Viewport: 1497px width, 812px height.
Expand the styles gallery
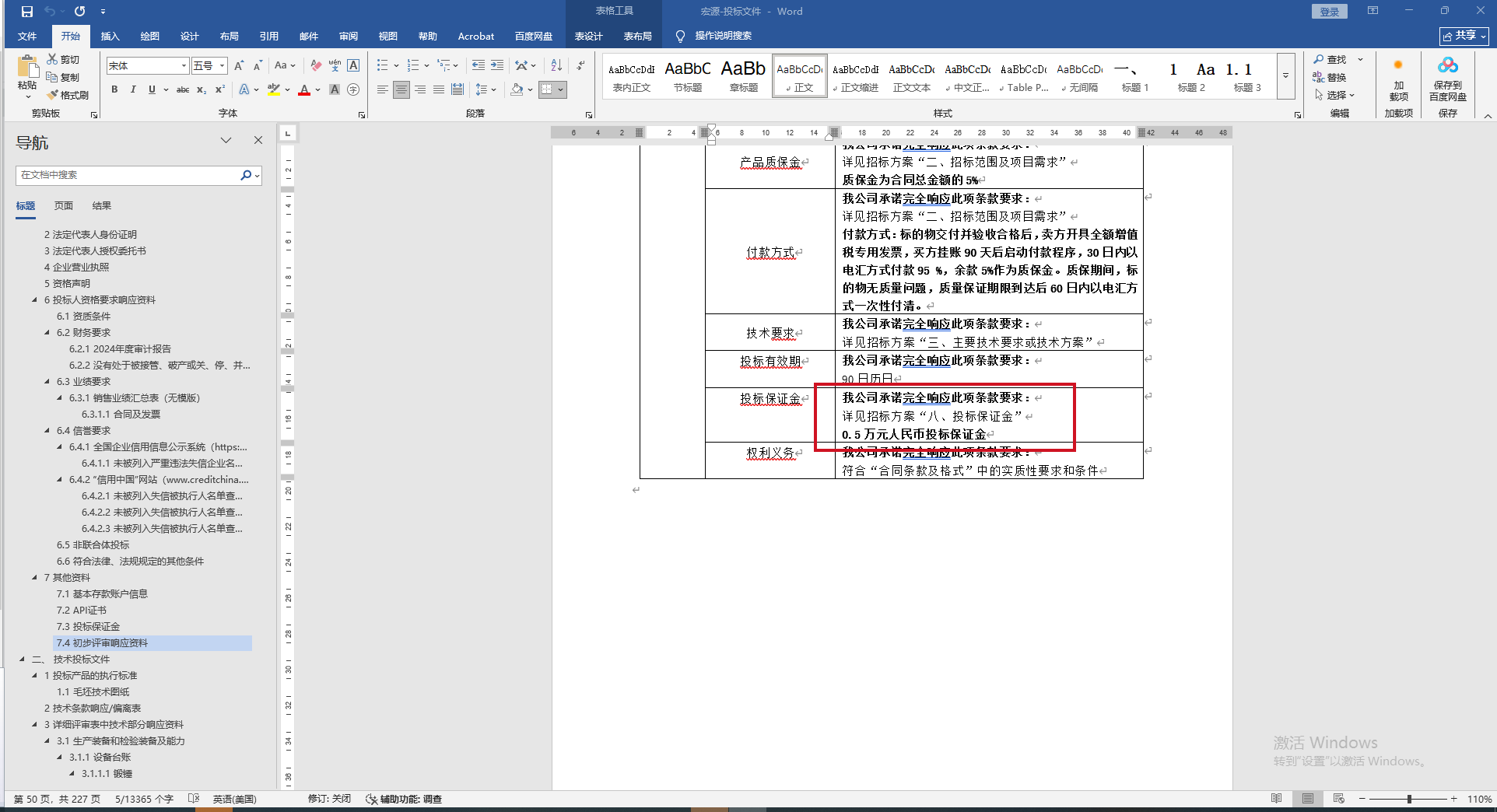click(1285, 75)
